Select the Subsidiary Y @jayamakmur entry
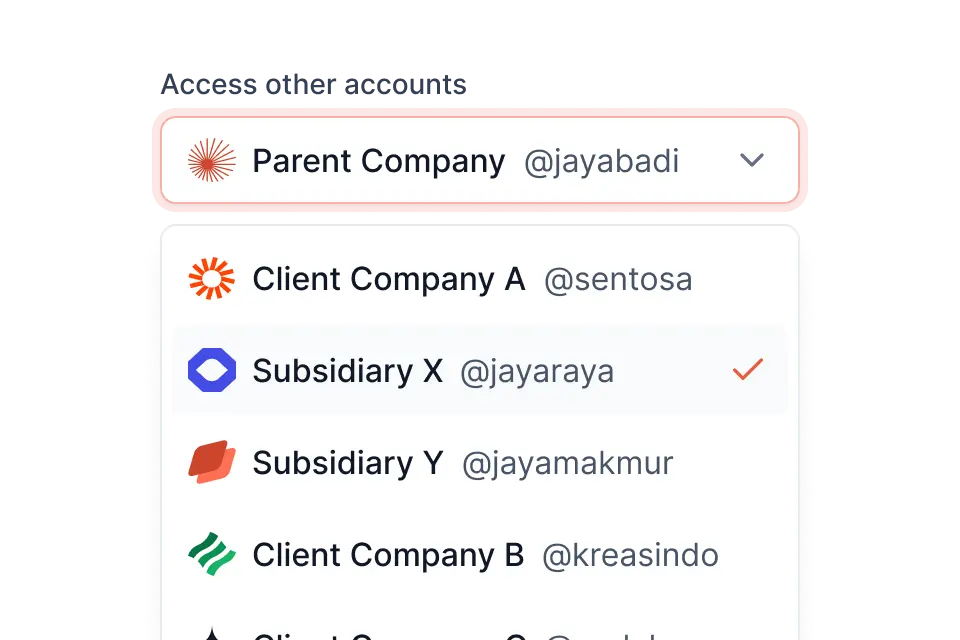Screen dimensions: 960x640 point(420,462)
